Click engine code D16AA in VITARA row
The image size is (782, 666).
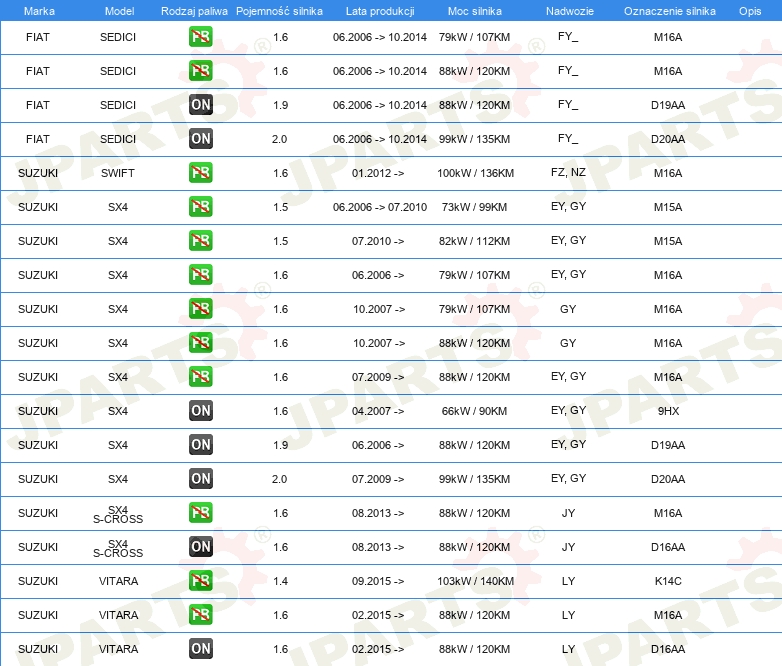(668, 649)
